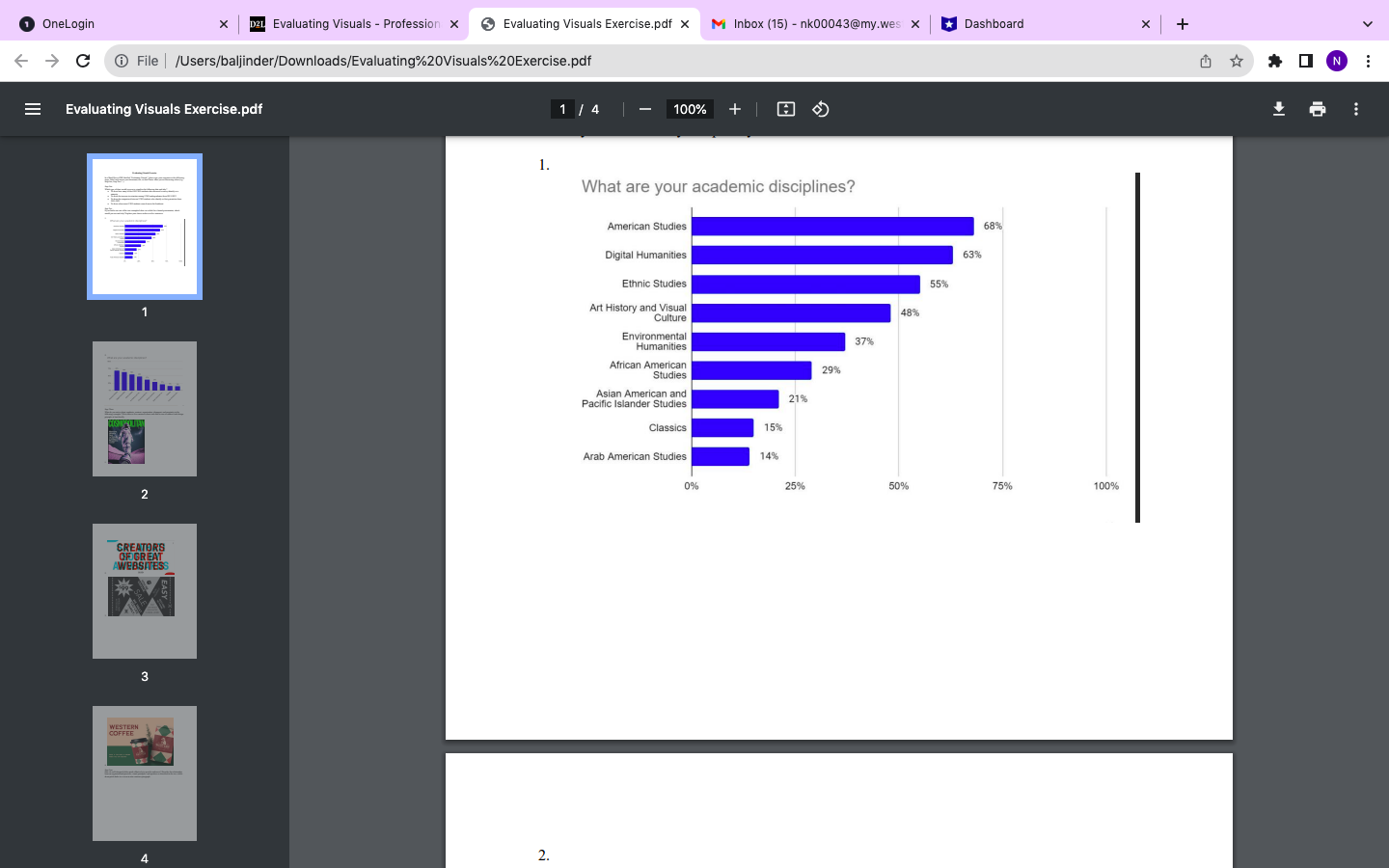The height and width of the screenshot is (868, 1389).
Task: Click the chart title 'What are your academic disciplines?'
Action: point(718,186)
